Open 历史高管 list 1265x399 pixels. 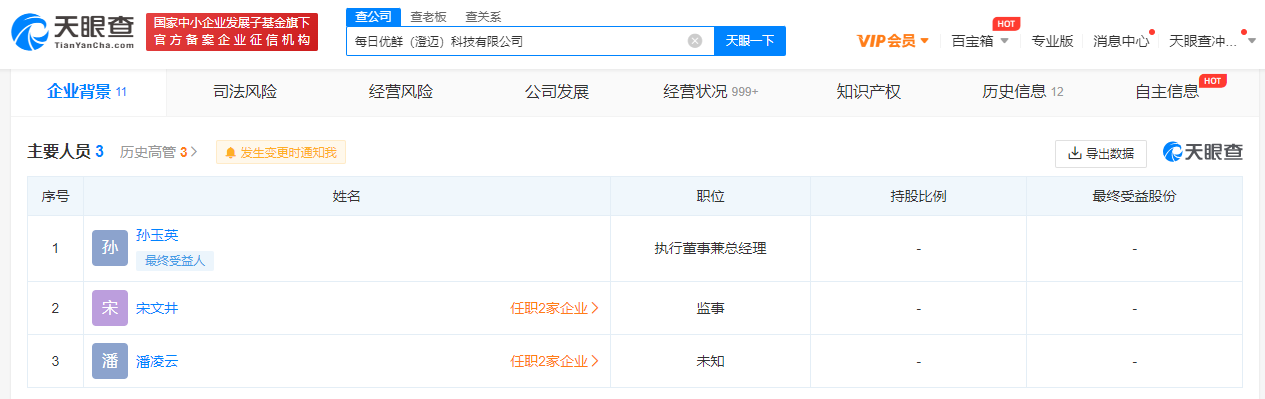click(x=158, y=152)
